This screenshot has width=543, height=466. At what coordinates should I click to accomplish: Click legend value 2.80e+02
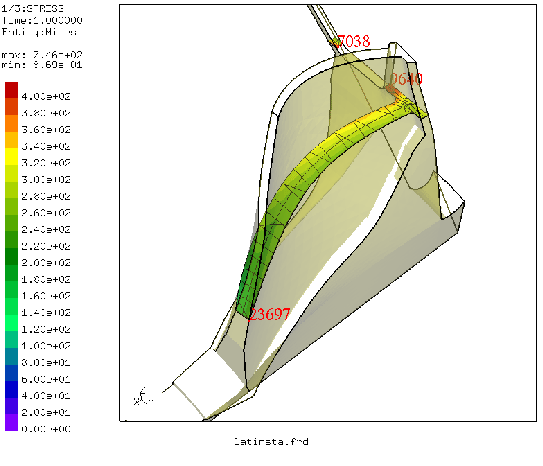point(46,196)
